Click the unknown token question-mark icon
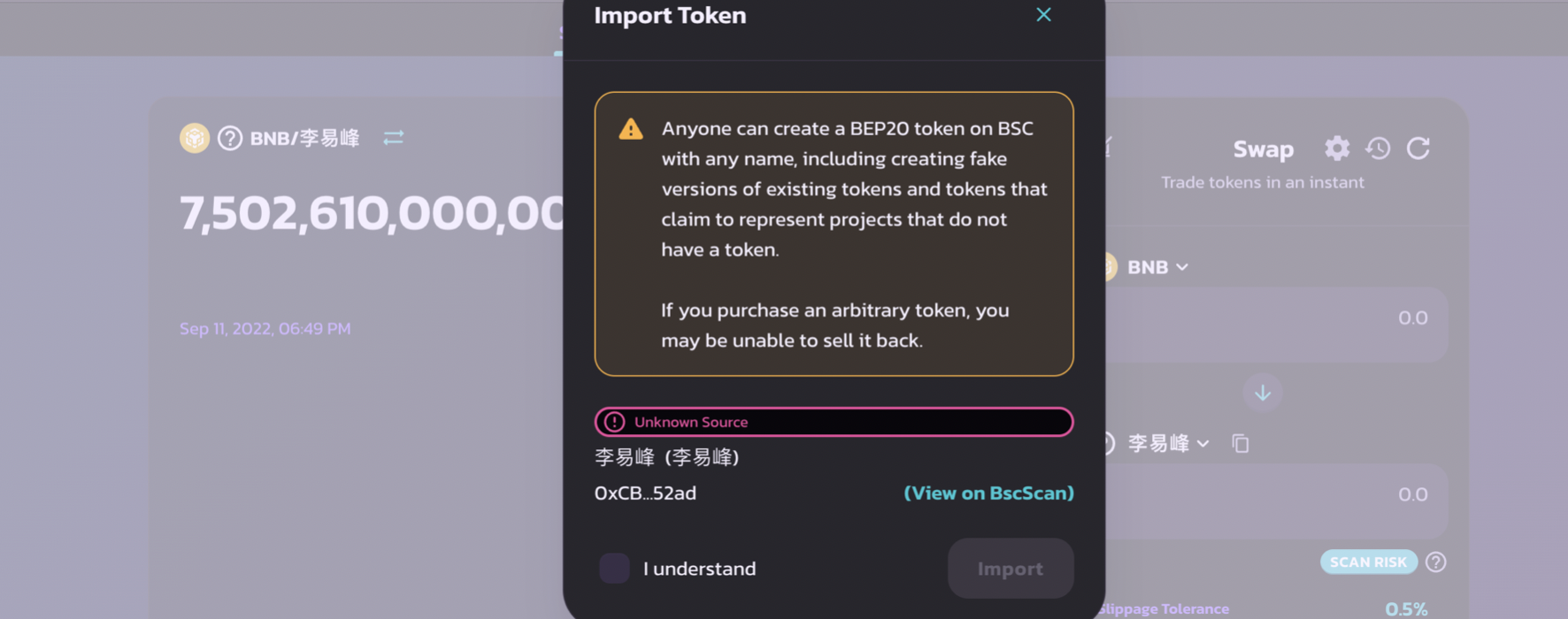1568x619 pixels. pyautogui.click(x=230, y=139)
